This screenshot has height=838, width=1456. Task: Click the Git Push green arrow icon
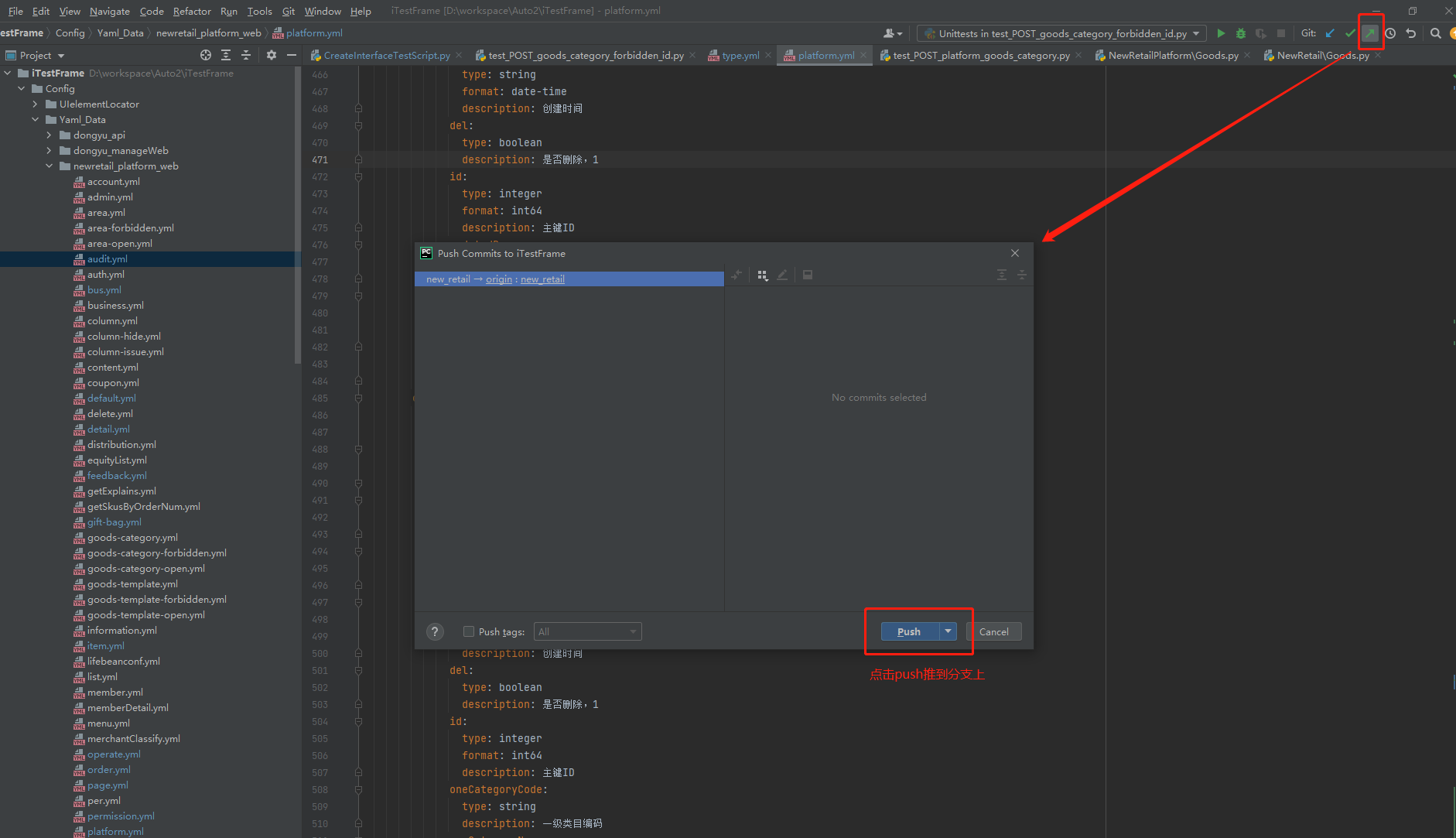[1370, 33]
